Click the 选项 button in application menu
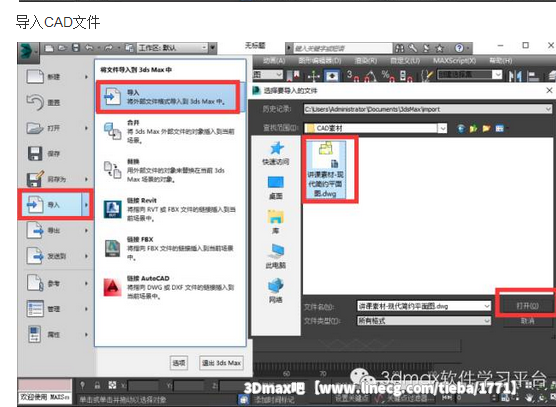 (178, 363)
